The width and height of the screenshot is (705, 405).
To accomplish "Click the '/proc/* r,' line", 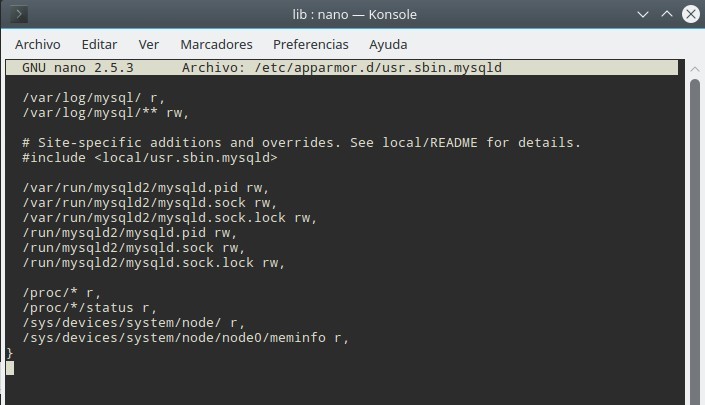I will (x=62, y=293).
